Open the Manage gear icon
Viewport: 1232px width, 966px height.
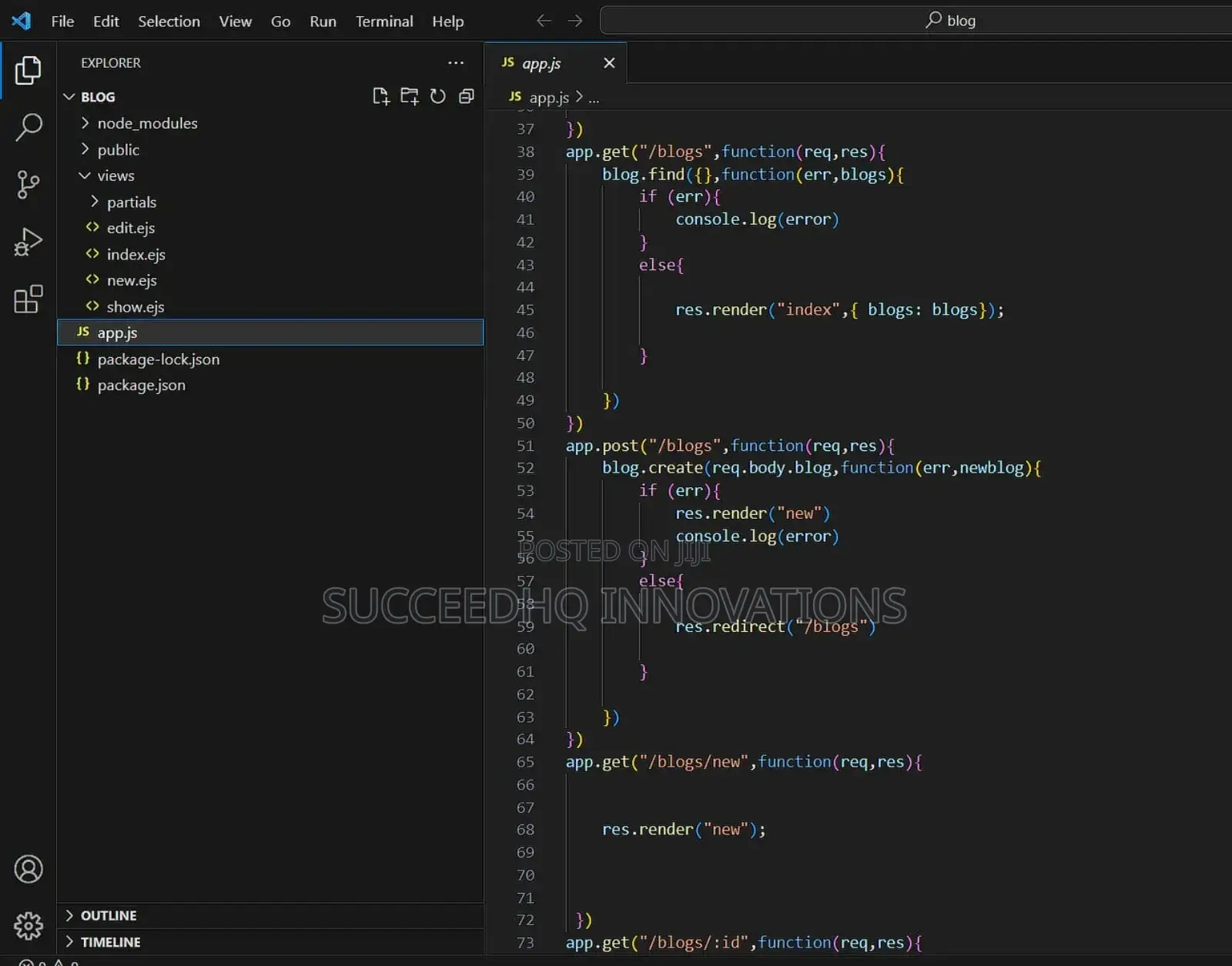[x=28, y=926]
